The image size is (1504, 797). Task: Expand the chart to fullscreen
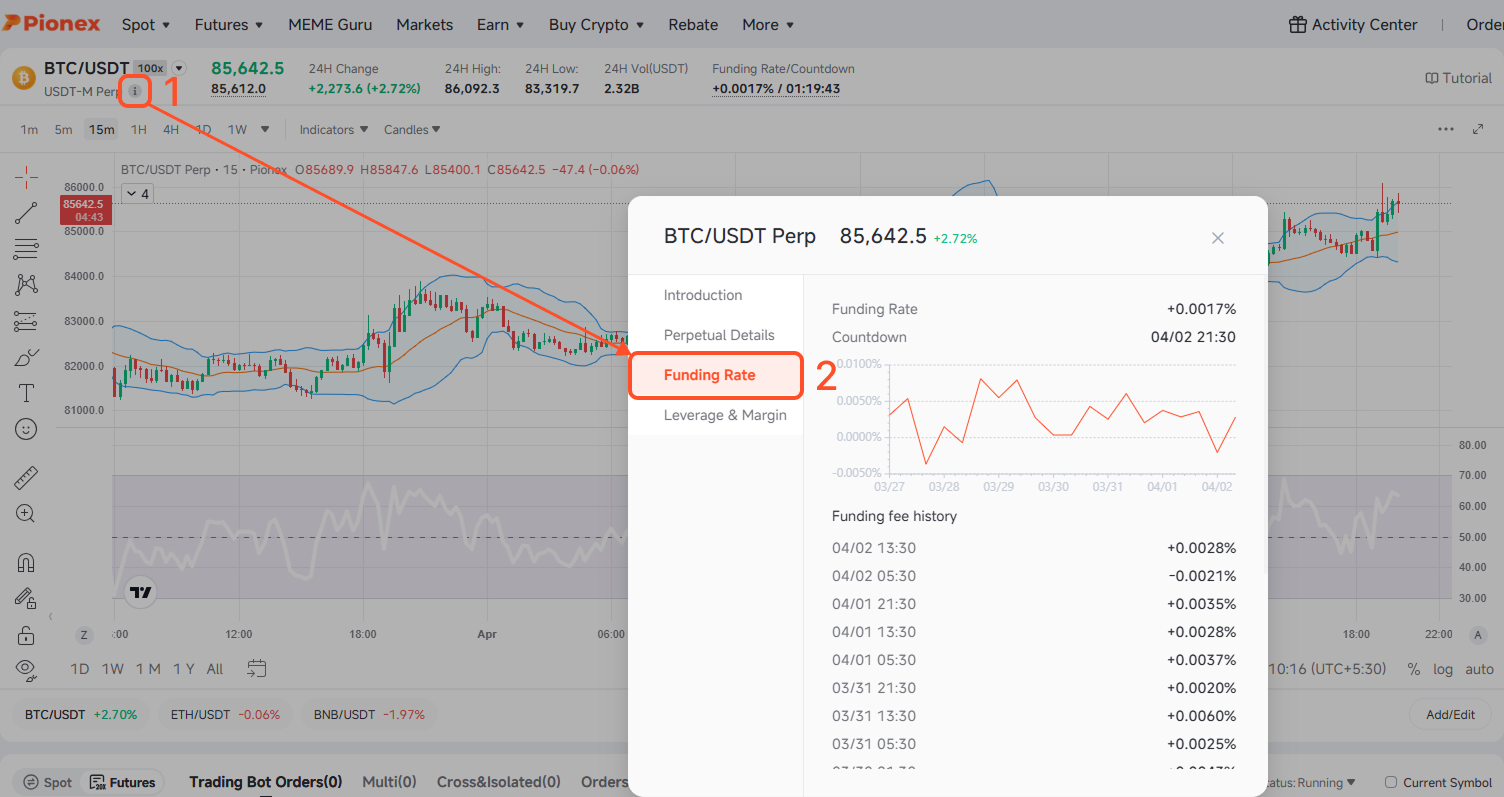pyautogui.click(x=1478, y=129)
